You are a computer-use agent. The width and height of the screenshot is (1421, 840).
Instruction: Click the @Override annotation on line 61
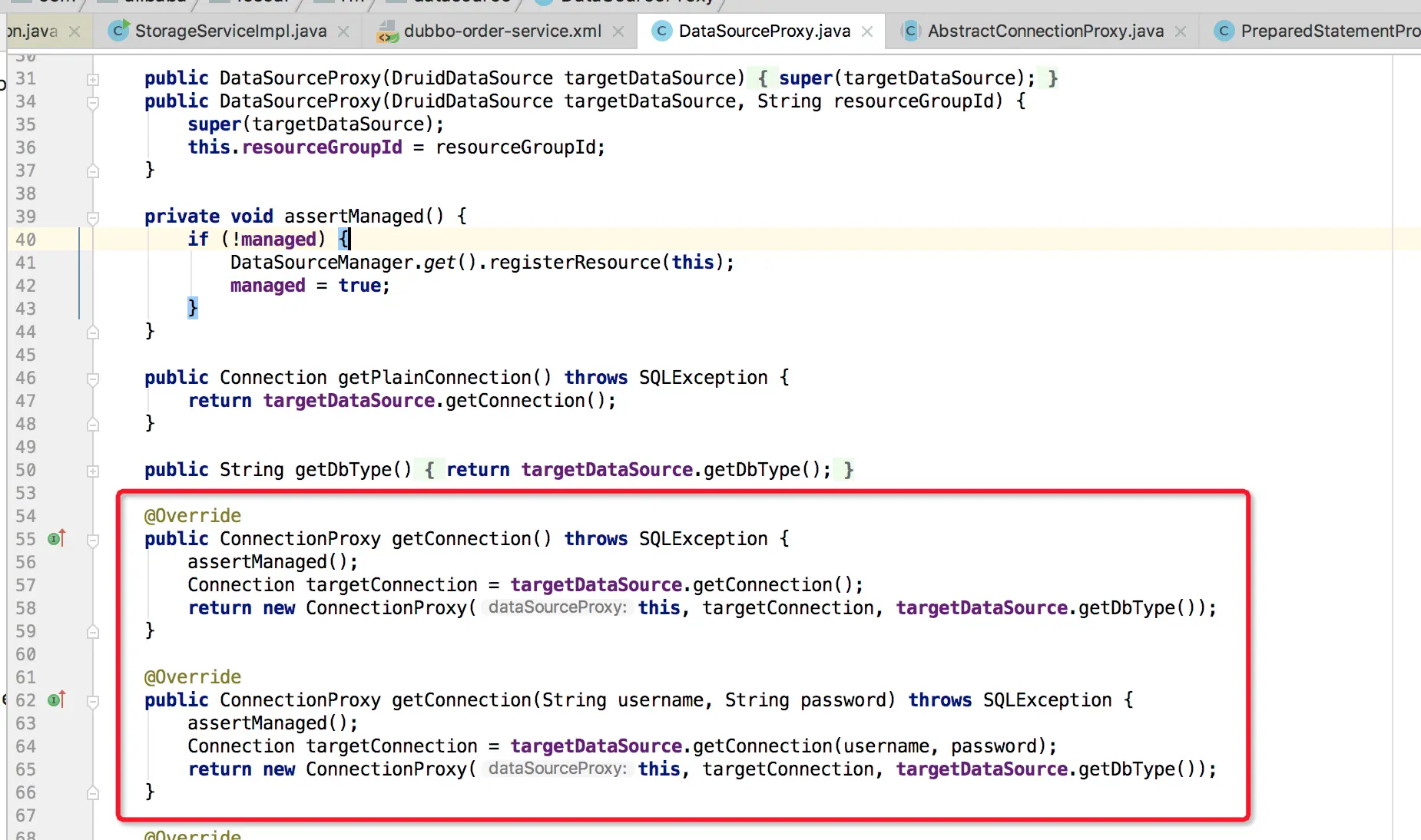pos(193,677)
